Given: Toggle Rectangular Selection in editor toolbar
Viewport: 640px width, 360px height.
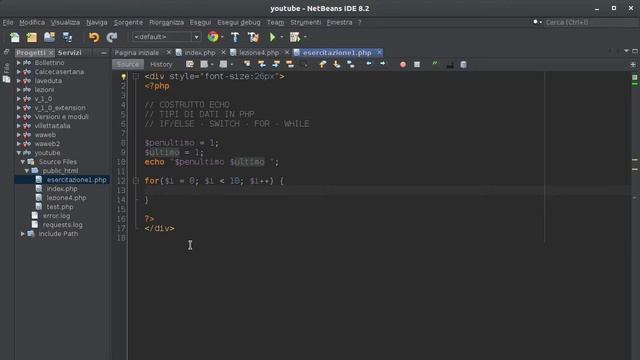Looking at the screenshot, I should tap(304, 64).
